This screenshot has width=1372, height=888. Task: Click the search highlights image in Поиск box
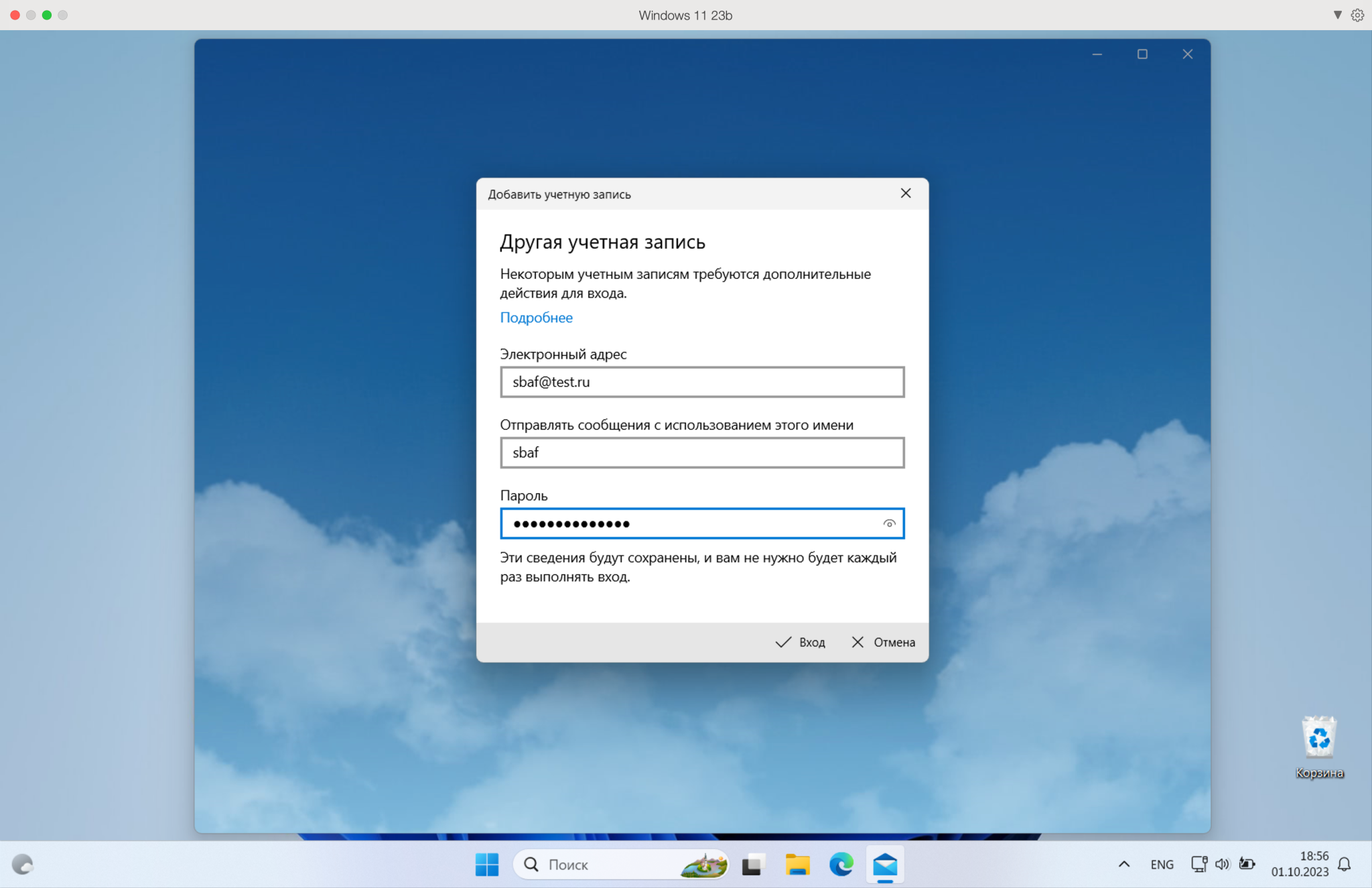(703, 865)
